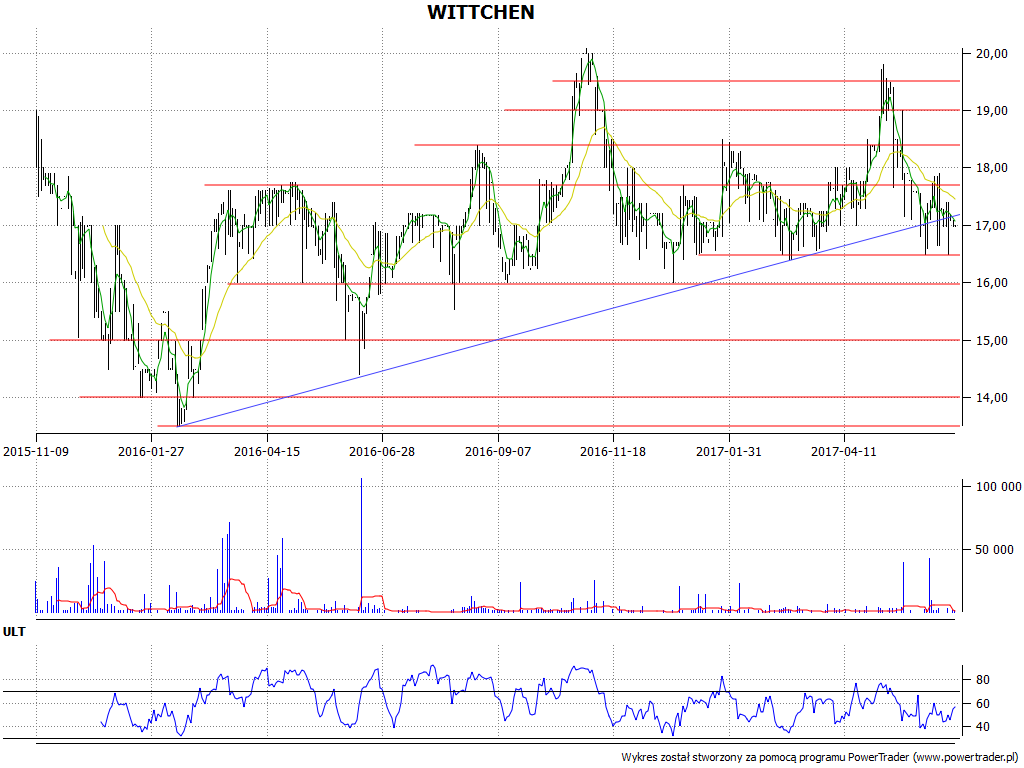Select the 2017-04-11 date label
This screenshot has width=1024, height=768.
[x=844, y=451]
